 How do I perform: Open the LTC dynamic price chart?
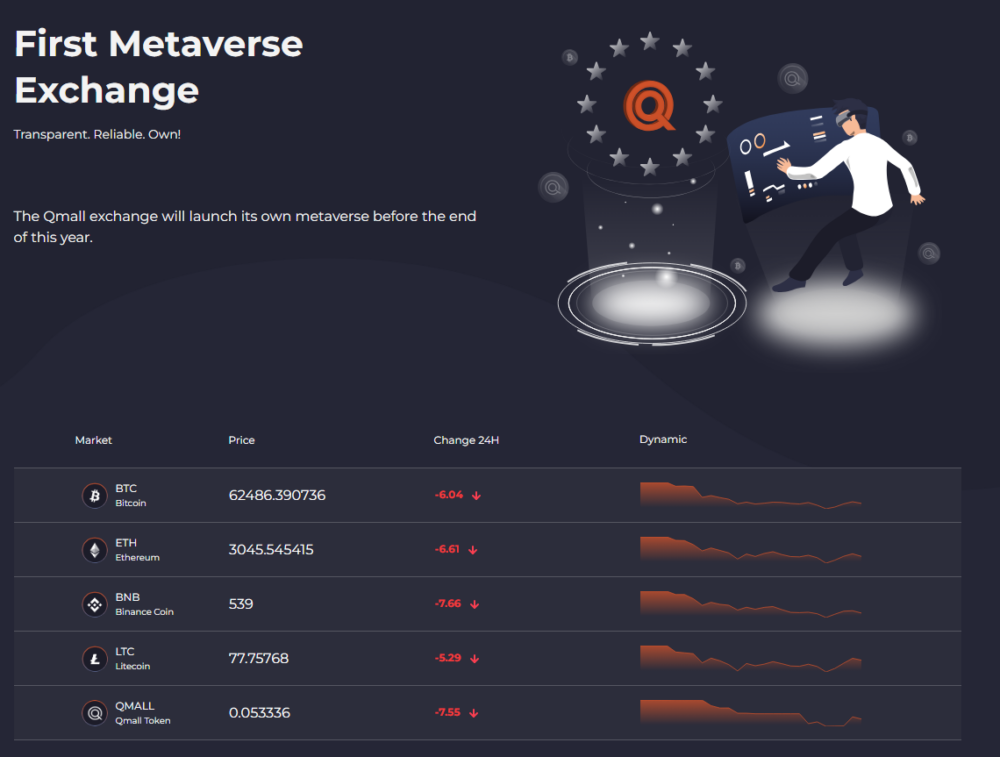(x=751, y=659)
